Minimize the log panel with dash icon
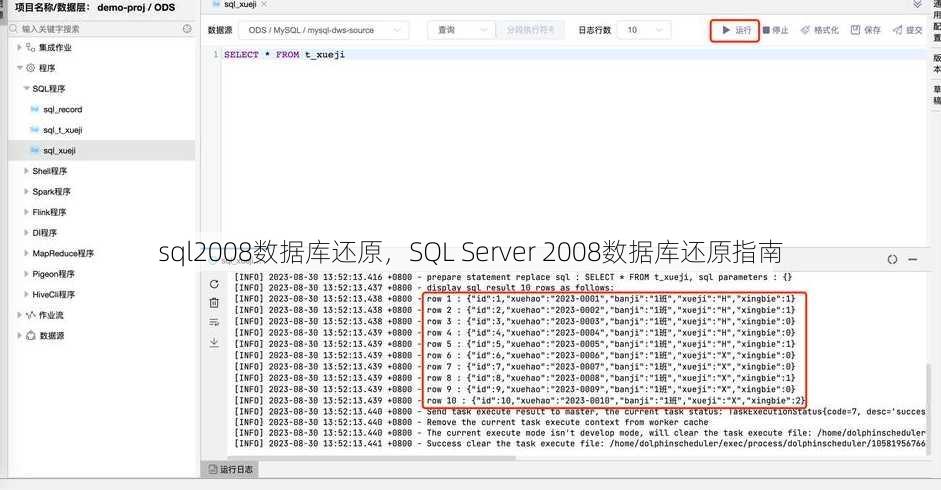This screenshot has height=490, width=941. [x=913, y=259]
